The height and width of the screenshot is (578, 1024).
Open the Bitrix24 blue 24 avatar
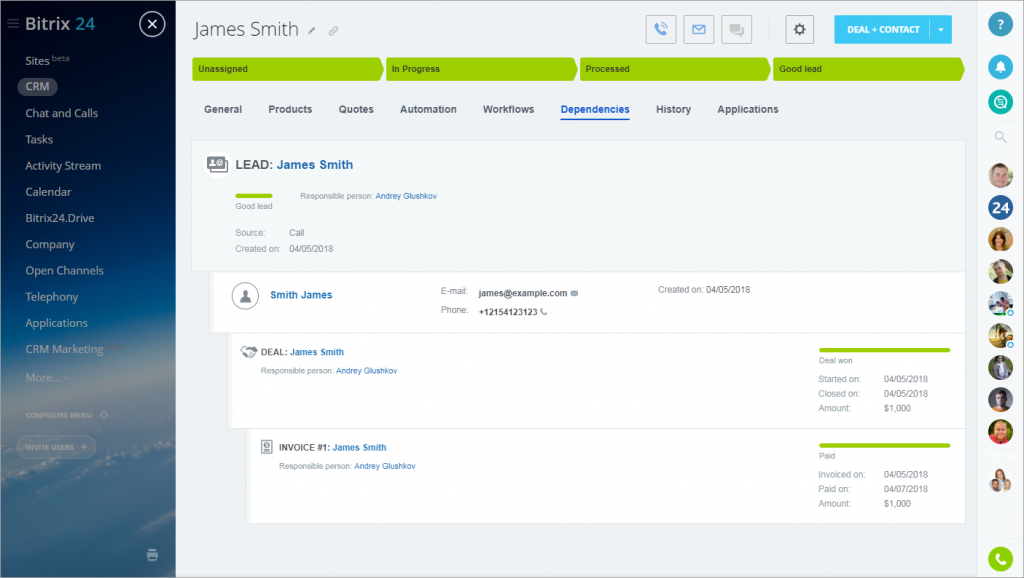click(x=1000, y=208)
